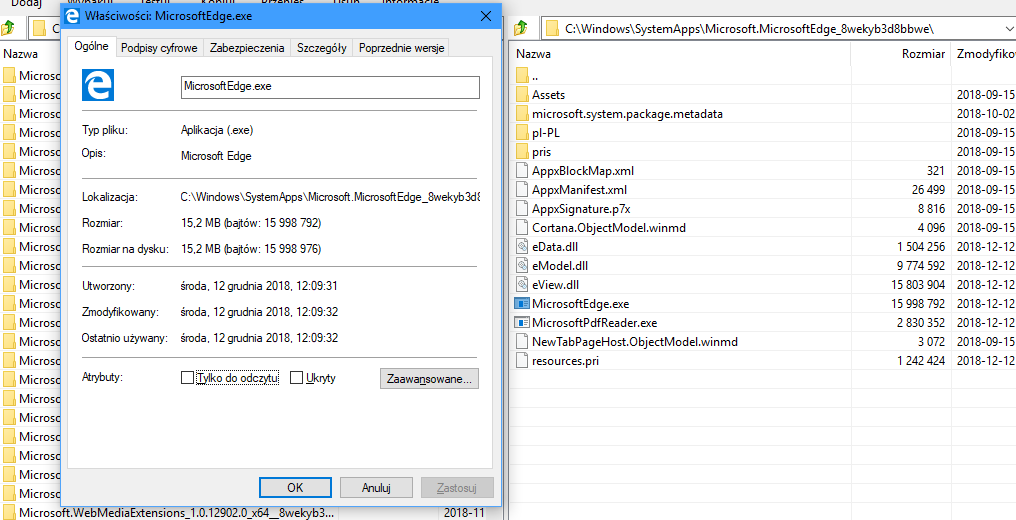Click the folder icon in the right path box

551,28
